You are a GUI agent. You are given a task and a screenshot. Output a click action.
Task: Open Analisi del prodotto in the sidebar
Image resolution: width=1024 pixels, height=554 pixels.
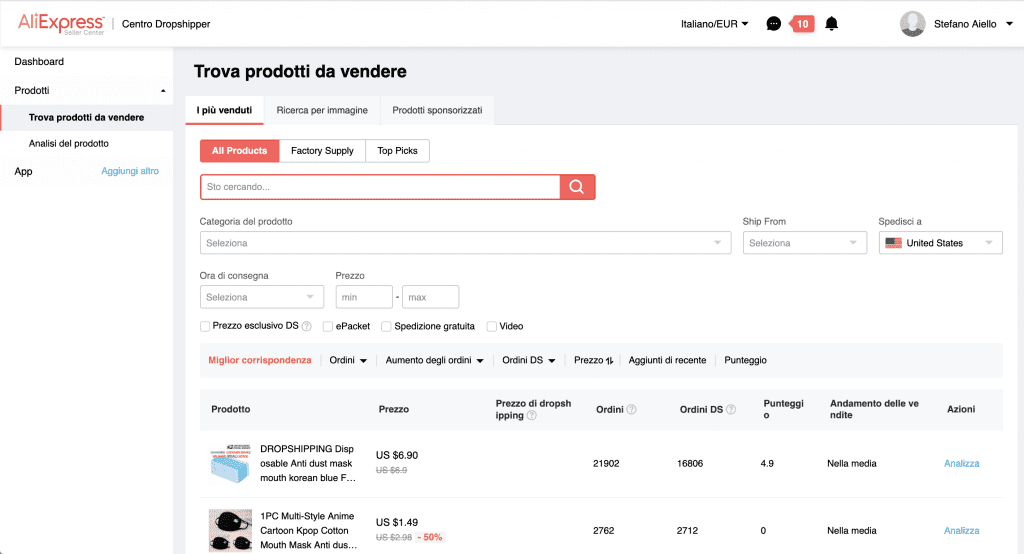tap(69, 144)
